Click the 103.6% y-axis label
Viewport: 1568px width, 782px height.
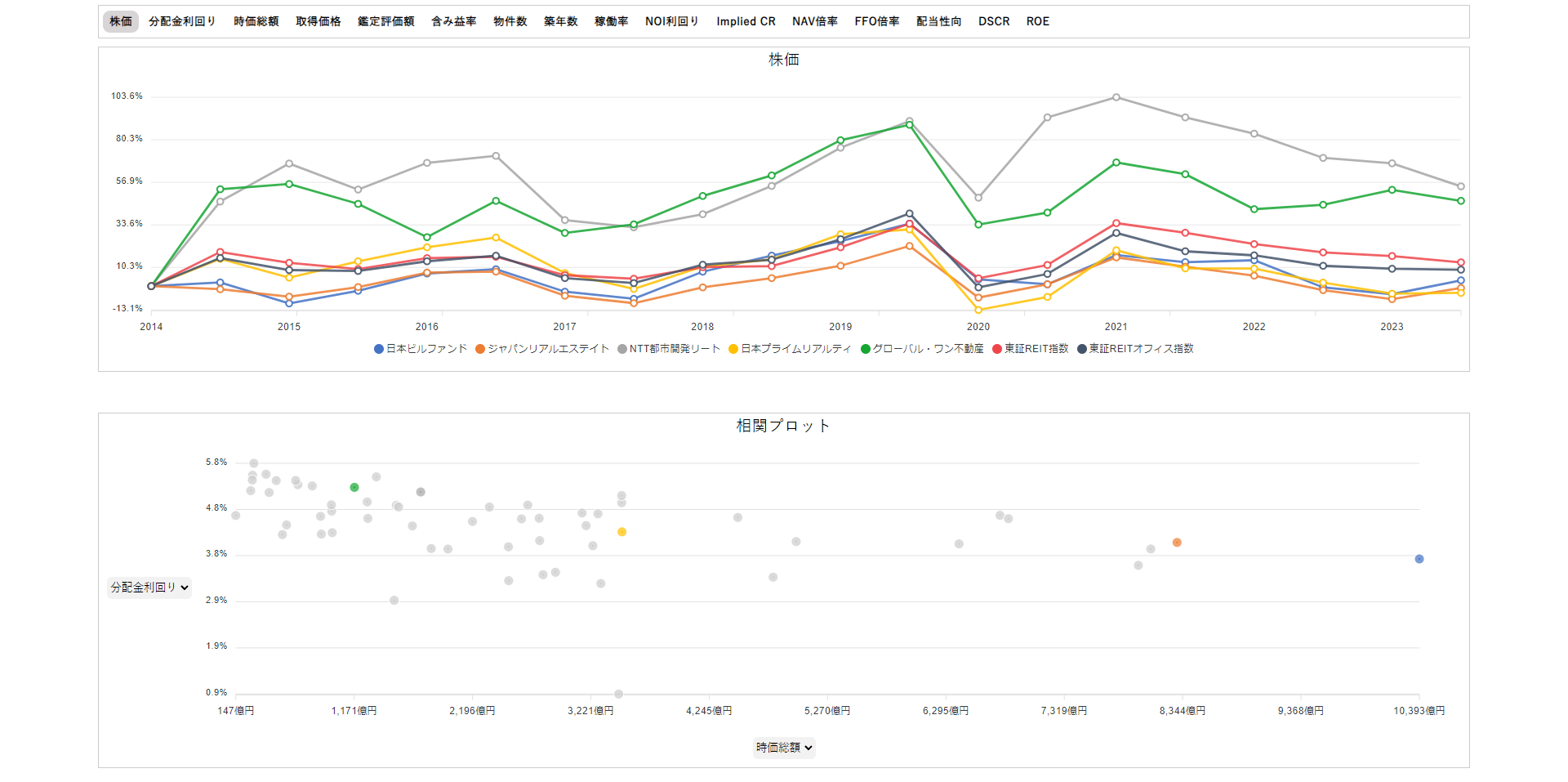coord(127,96)
